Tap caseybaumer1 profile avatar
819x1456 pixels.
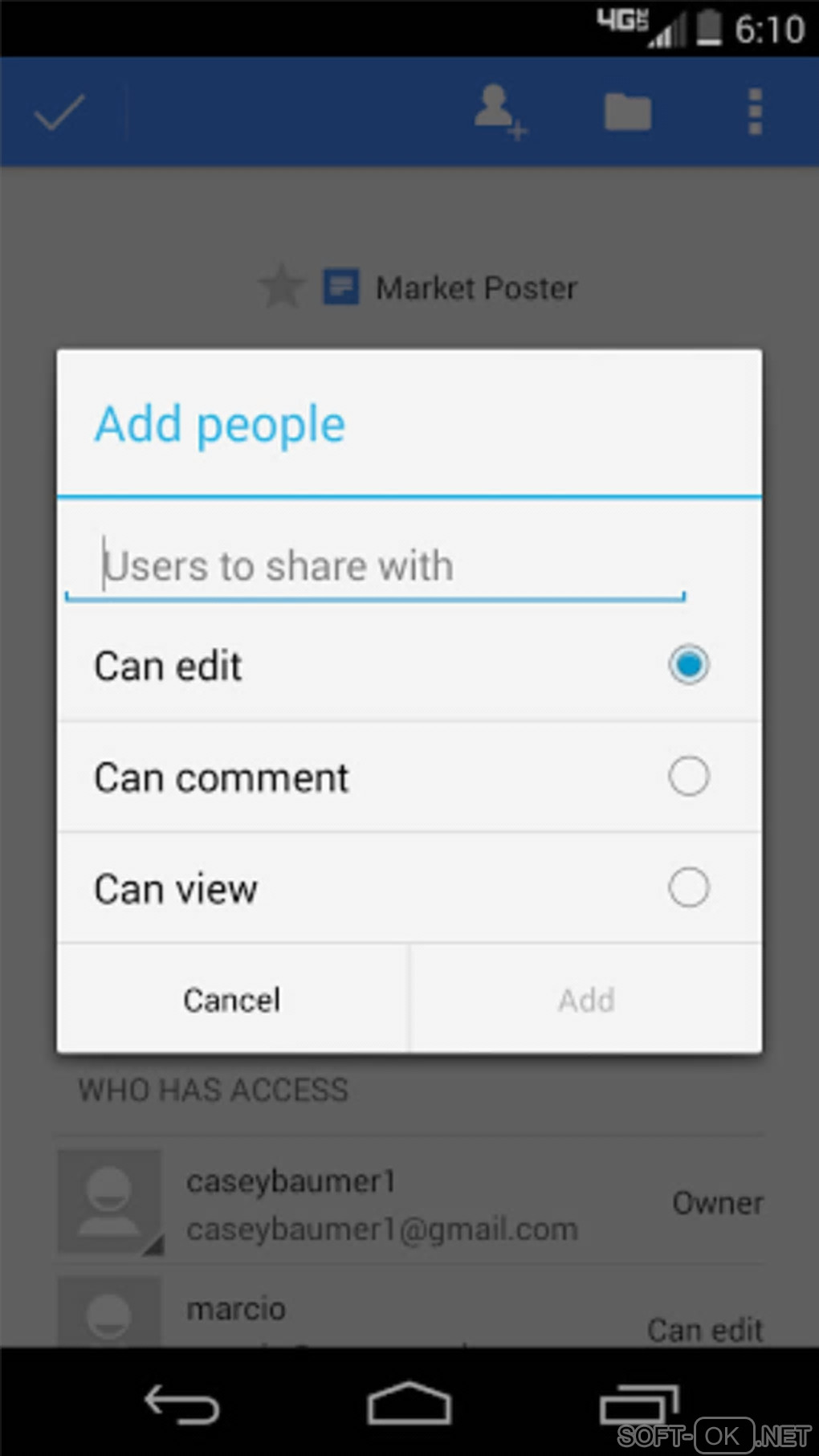110,1202
